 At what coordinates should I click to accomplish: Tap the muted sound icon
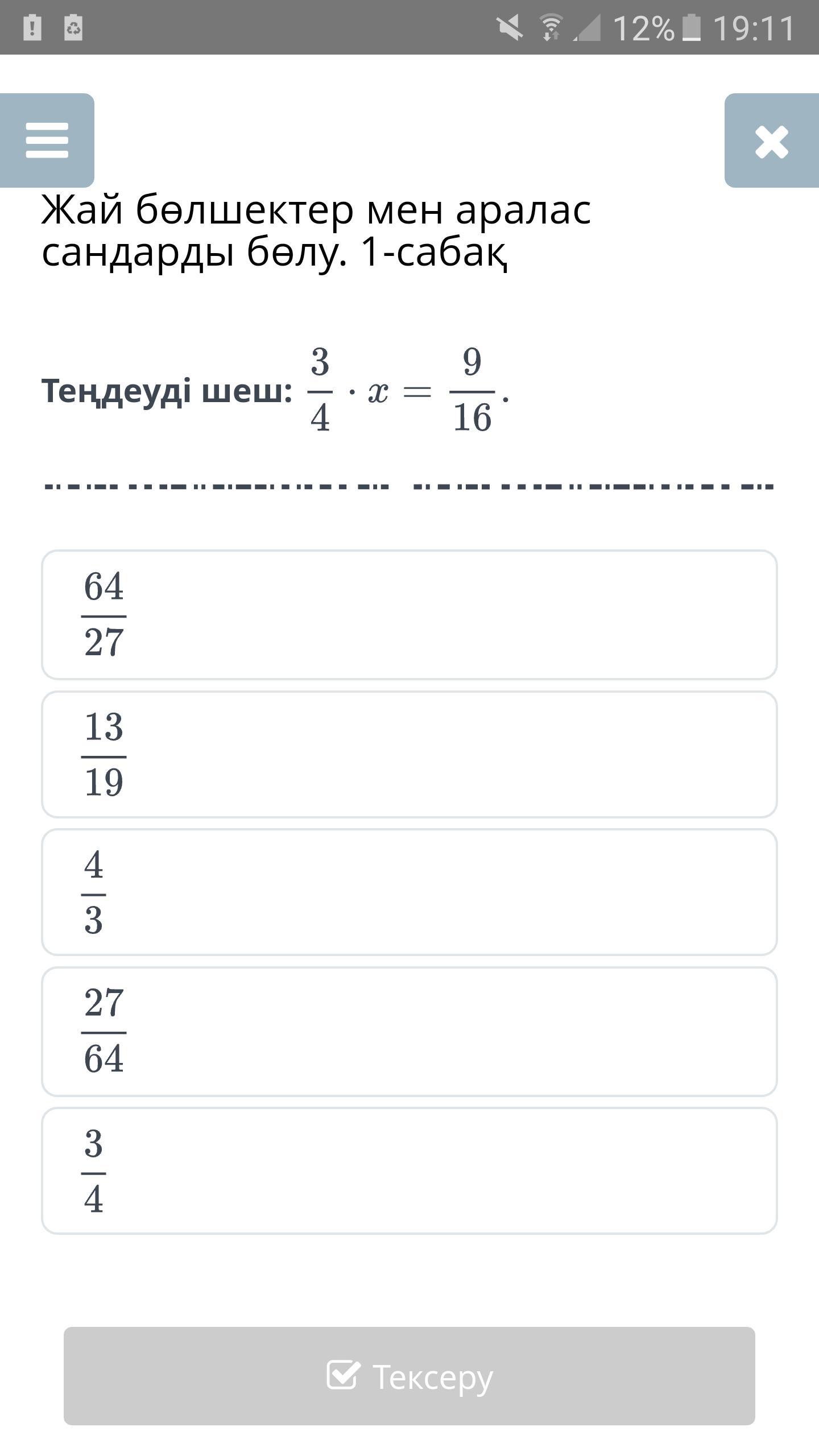click(510, 28)
